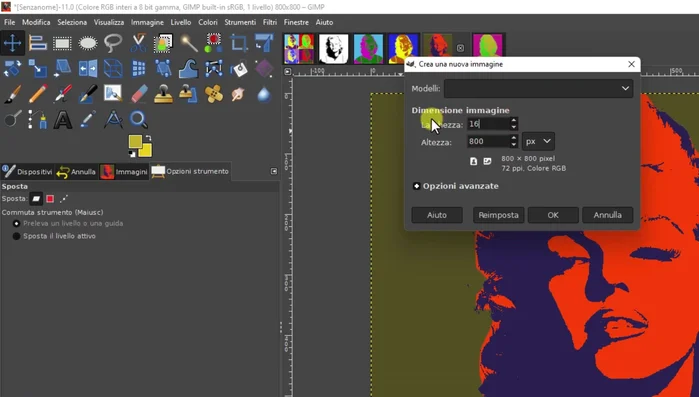
Task: Select the Smudge finger tool
Action: (239, 94)
